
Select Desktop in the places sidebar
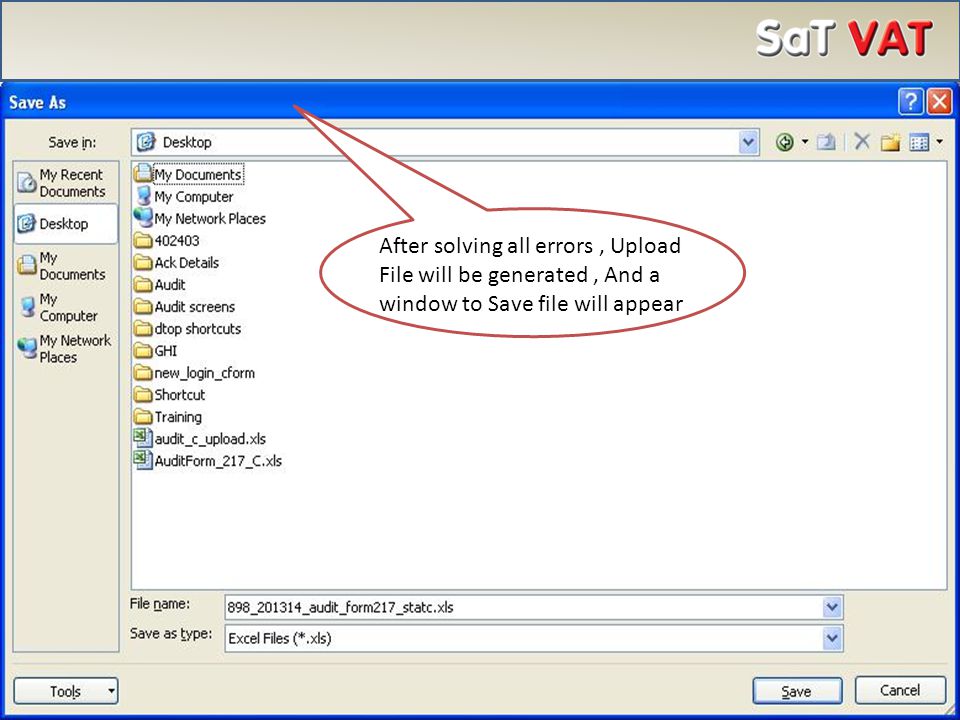[x=66, y=224]
